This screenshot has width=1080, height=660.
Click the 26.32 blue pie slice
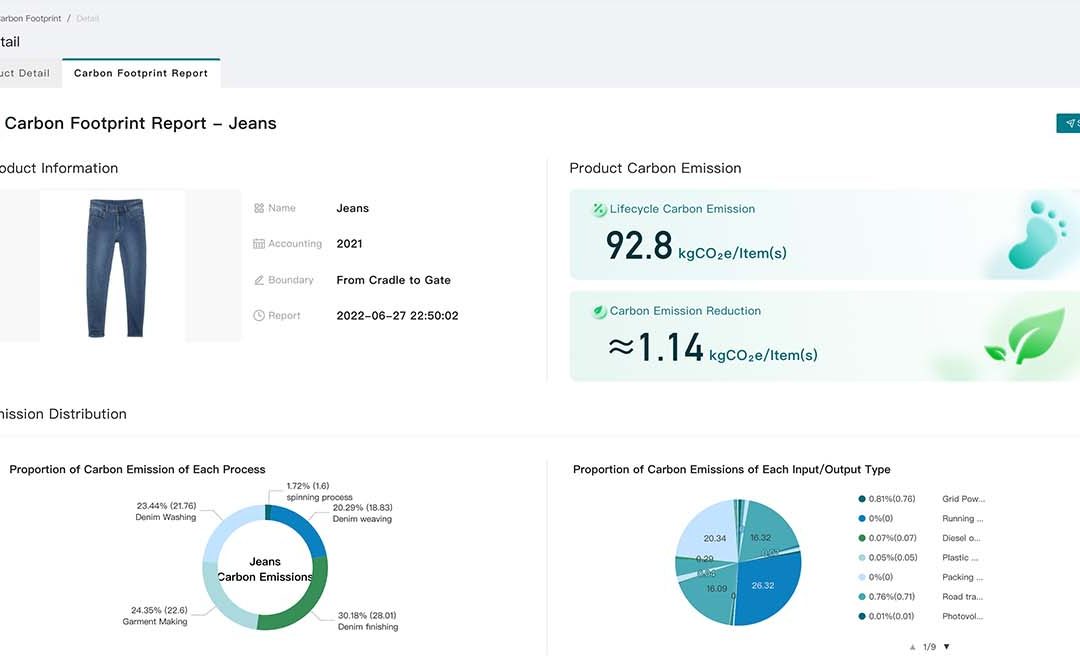766,589
